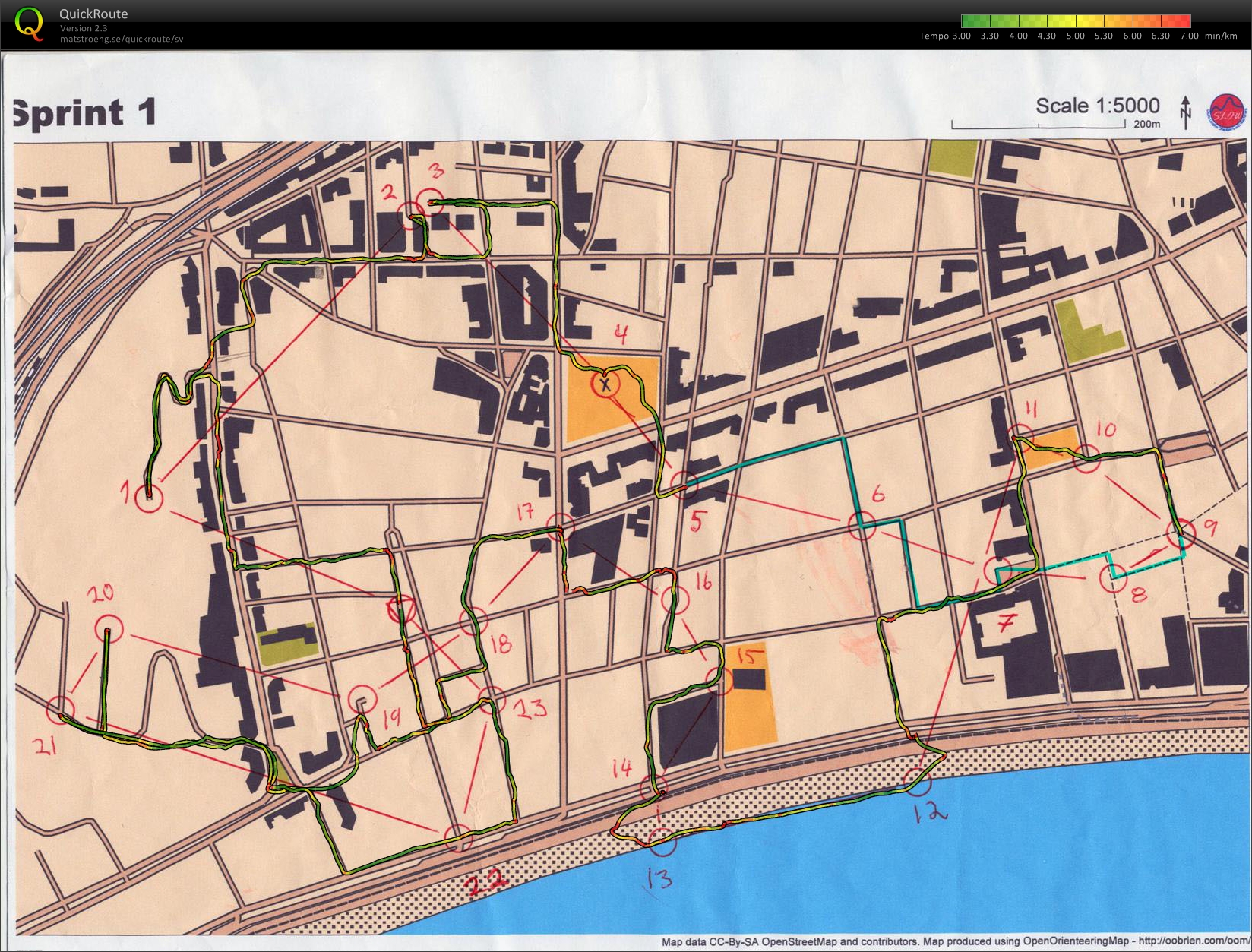
Task: Click the Scale 1:5000 label
Action: [x=1098, y=106]
